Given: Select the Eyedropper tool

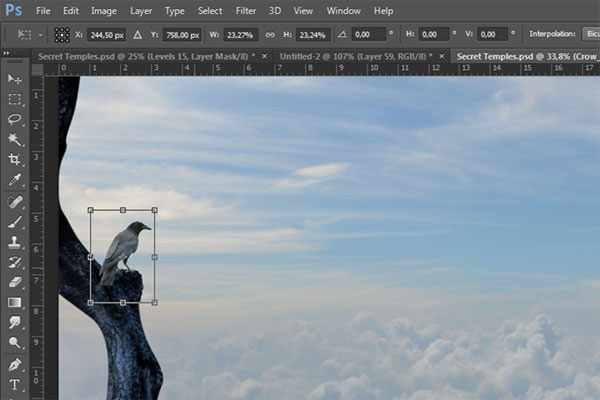Looking at the screenshot, I should point(15,181).
